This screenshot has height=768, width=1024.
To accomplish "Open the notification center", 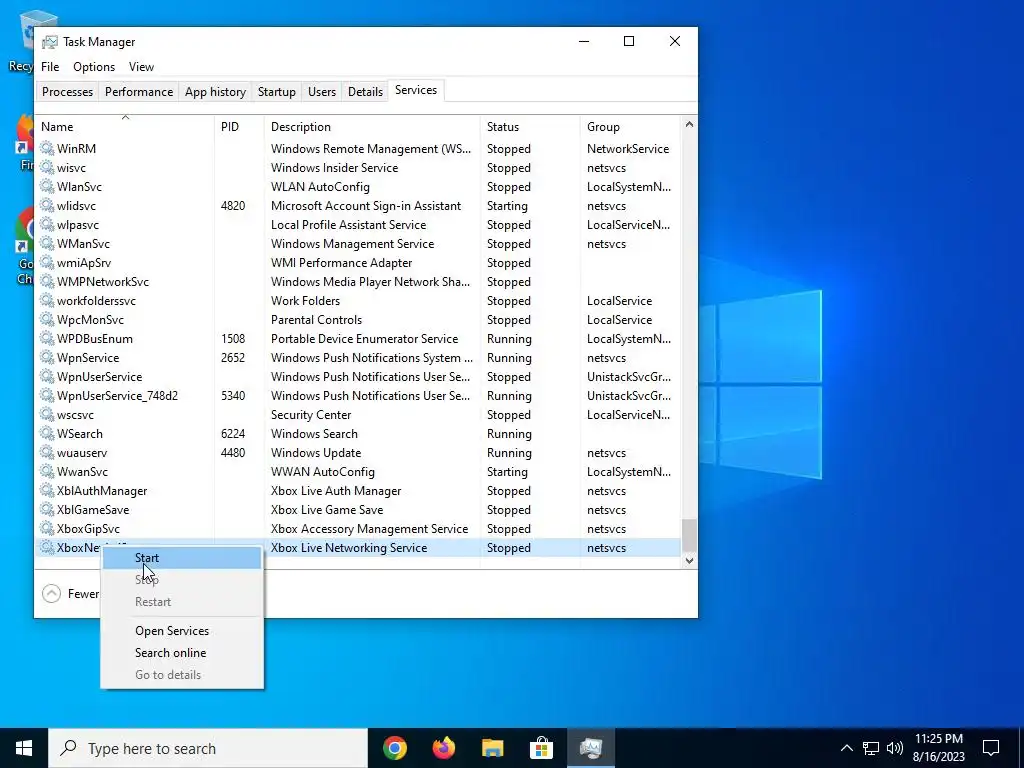I will click(991, 748).
